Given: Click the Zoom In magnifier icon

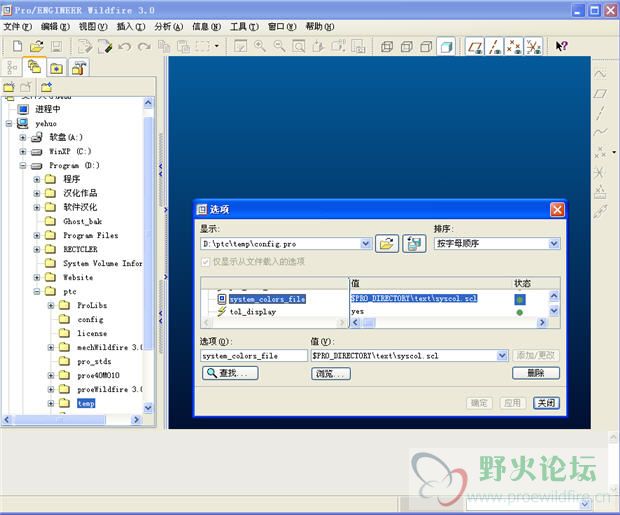Looking at the screenshot, I should [x=260, y=46].
